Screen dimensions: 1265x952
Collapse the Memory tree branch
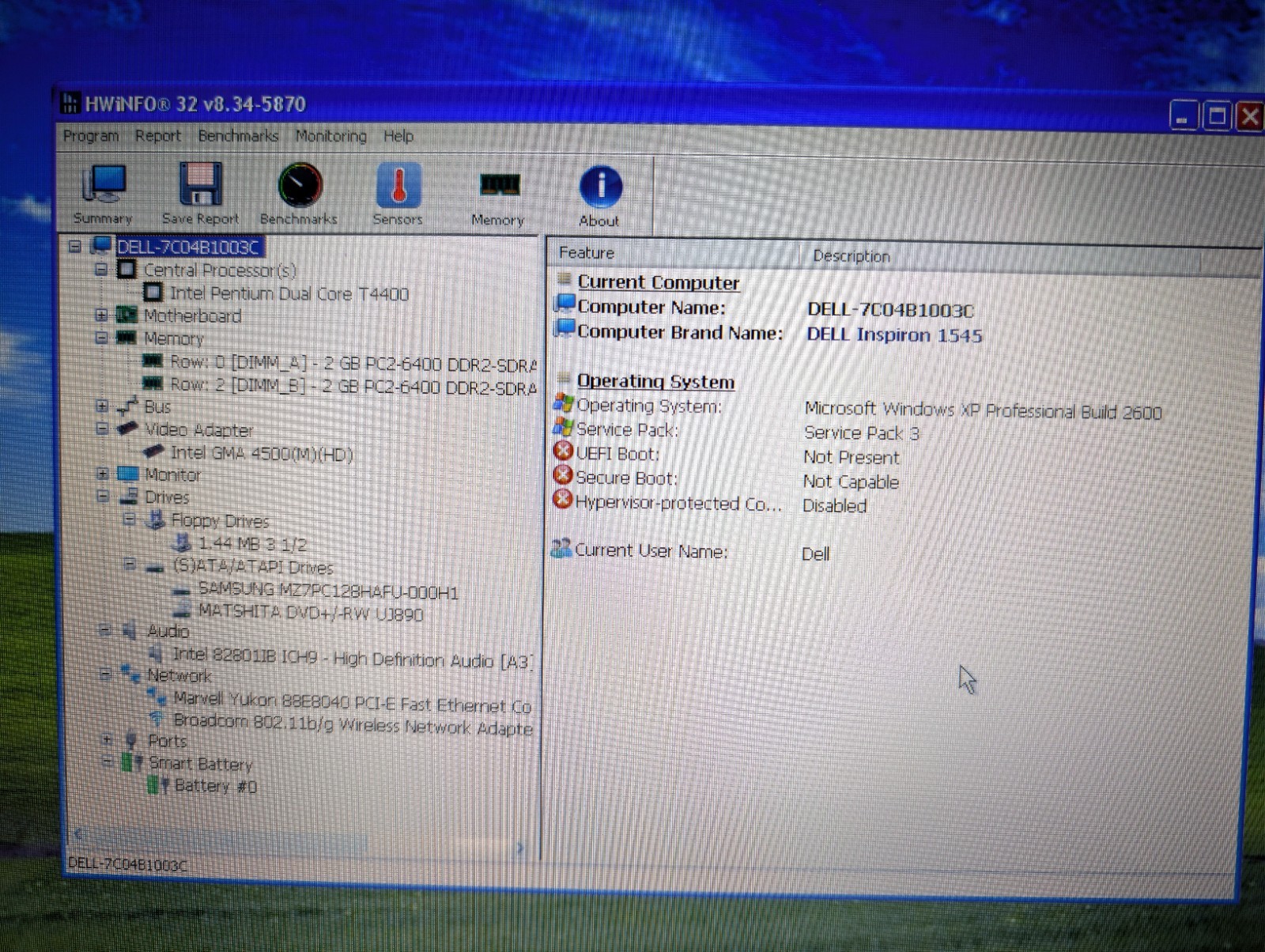100,338
